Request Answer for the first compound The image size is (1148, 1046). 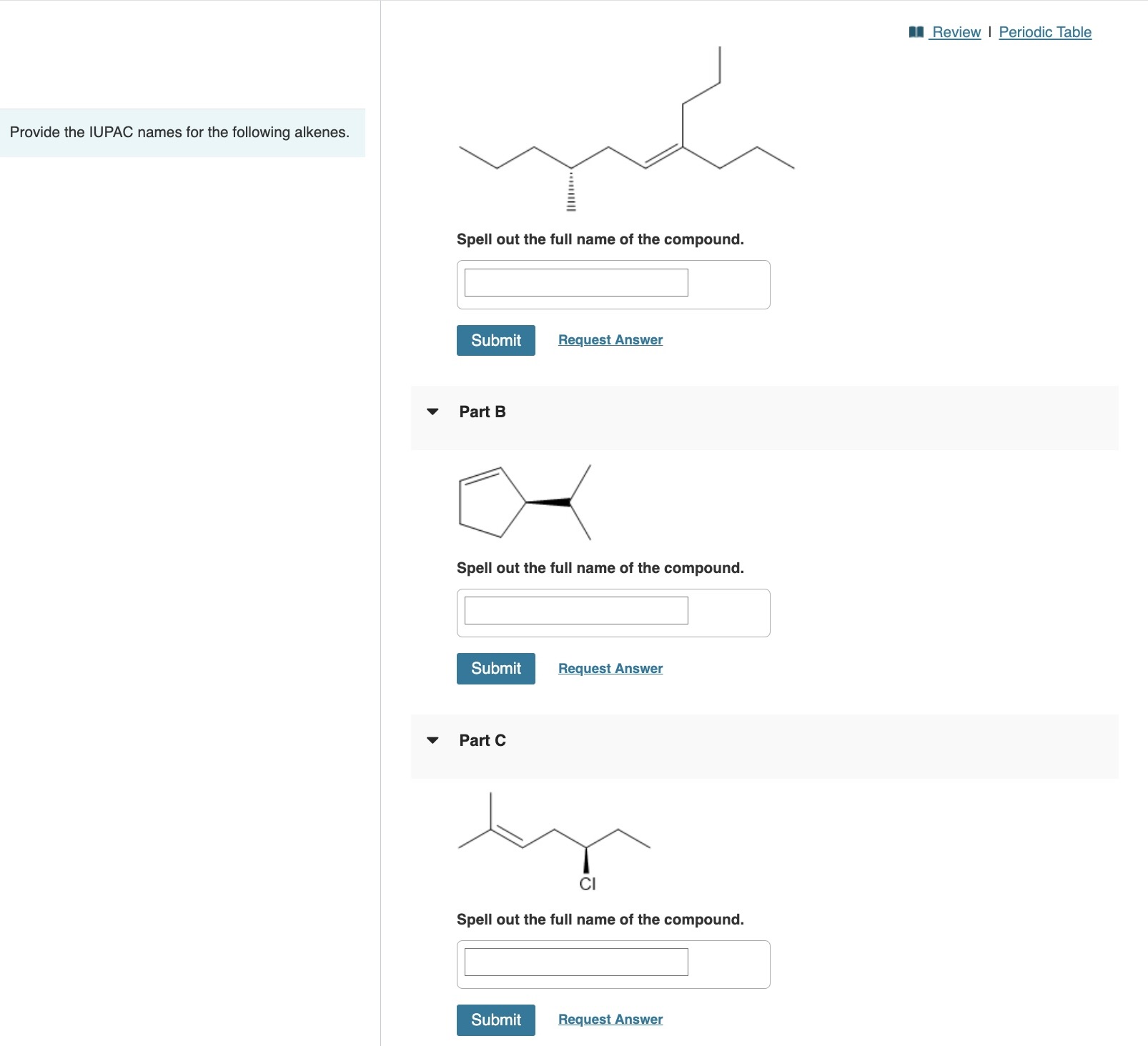pyautogui.click(x=610, y=339)
